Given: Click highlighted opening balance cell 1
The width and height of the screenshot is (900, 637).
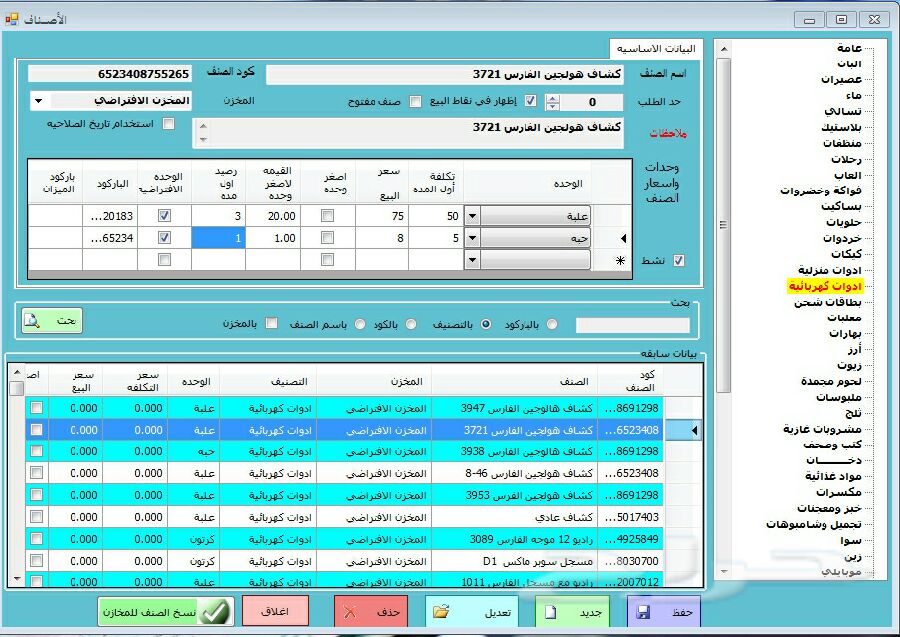Looking at the screenshot, I should click(x=218, y=238).
